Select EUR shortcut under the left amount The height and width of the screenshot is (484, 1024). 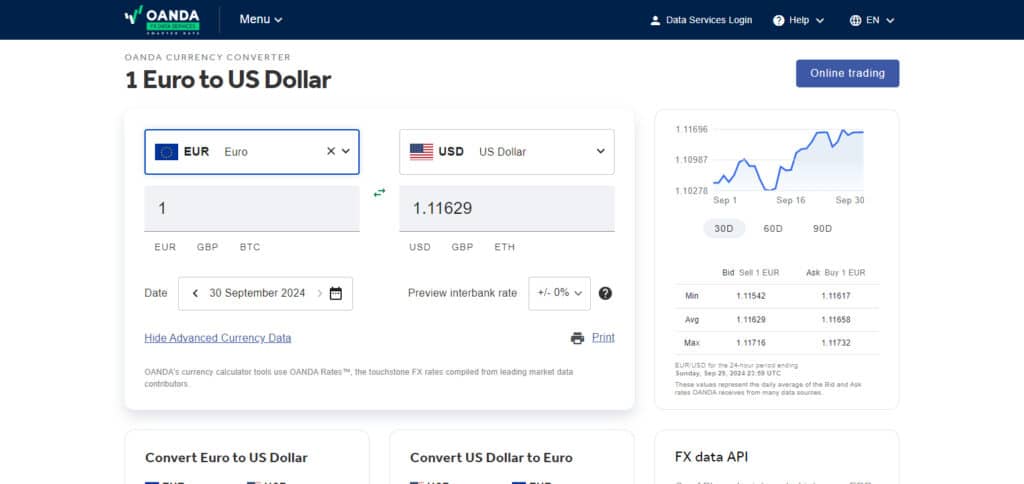(165, 247)
